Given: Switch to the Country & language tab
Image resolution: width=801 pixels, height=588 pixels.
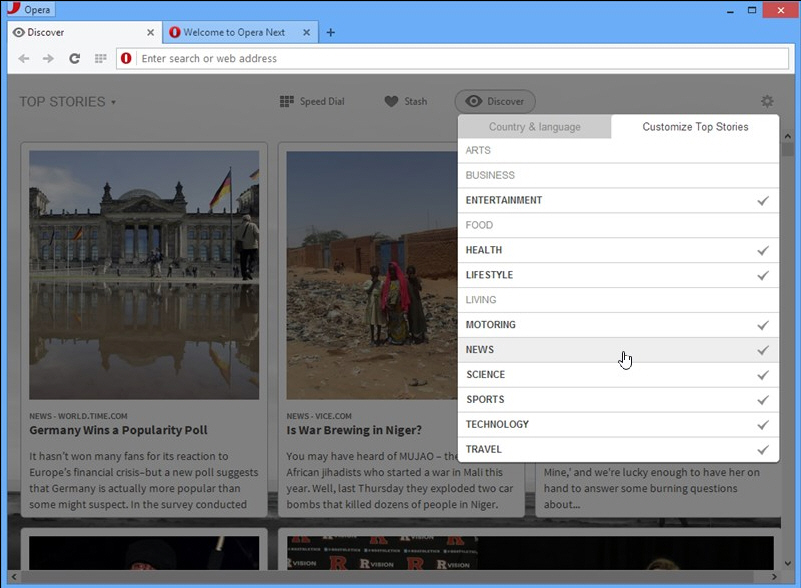Looking at the screenshot, I should pos(534,127).
